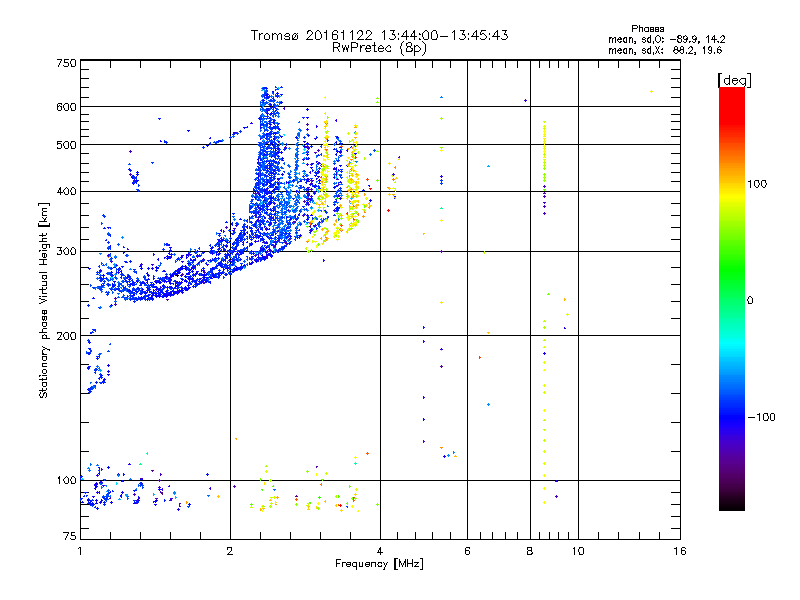Viewport: 800px width, 600px height.
Task: Click the plot title "Tromsø 20161122 13:44:00-13:45:43"
Action: 379,35
